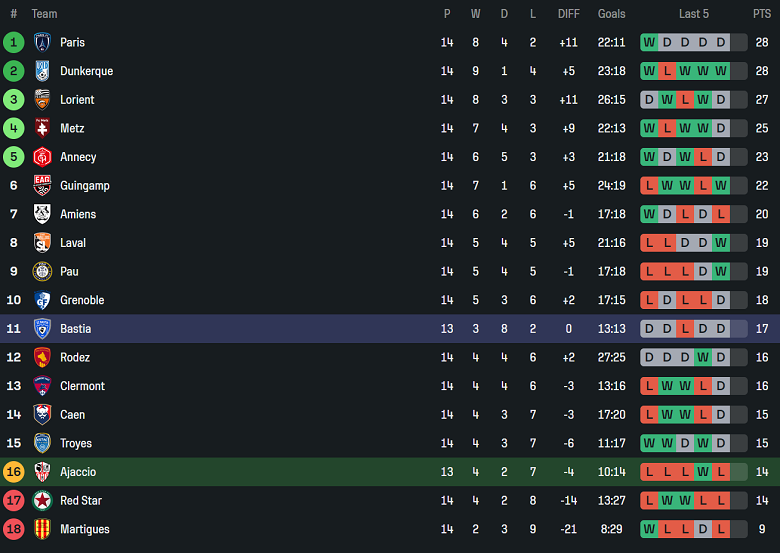Click the Last 5 column header

click(x=693, y=14)
